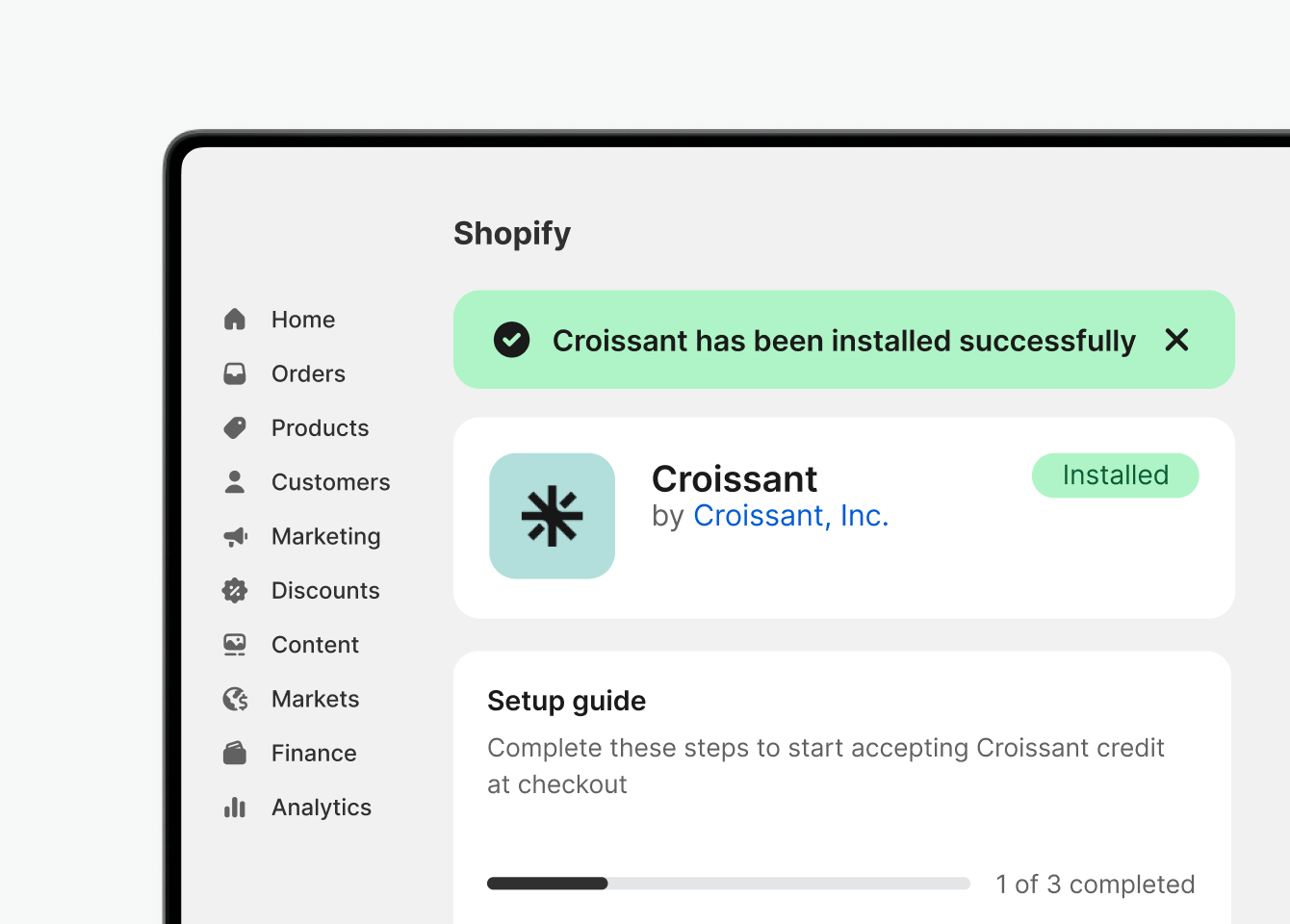Click the Marketing megaphone icon
1290x924 pixels.
click(x=235, y=536)
